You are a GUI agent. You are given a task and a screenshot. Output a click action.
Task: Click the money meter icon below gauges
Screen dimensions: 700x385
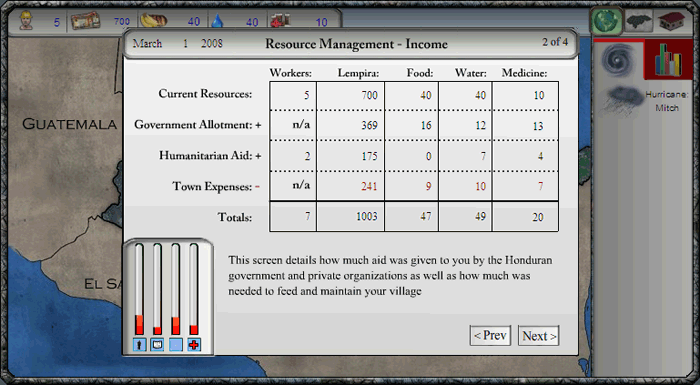pos(157,344)
